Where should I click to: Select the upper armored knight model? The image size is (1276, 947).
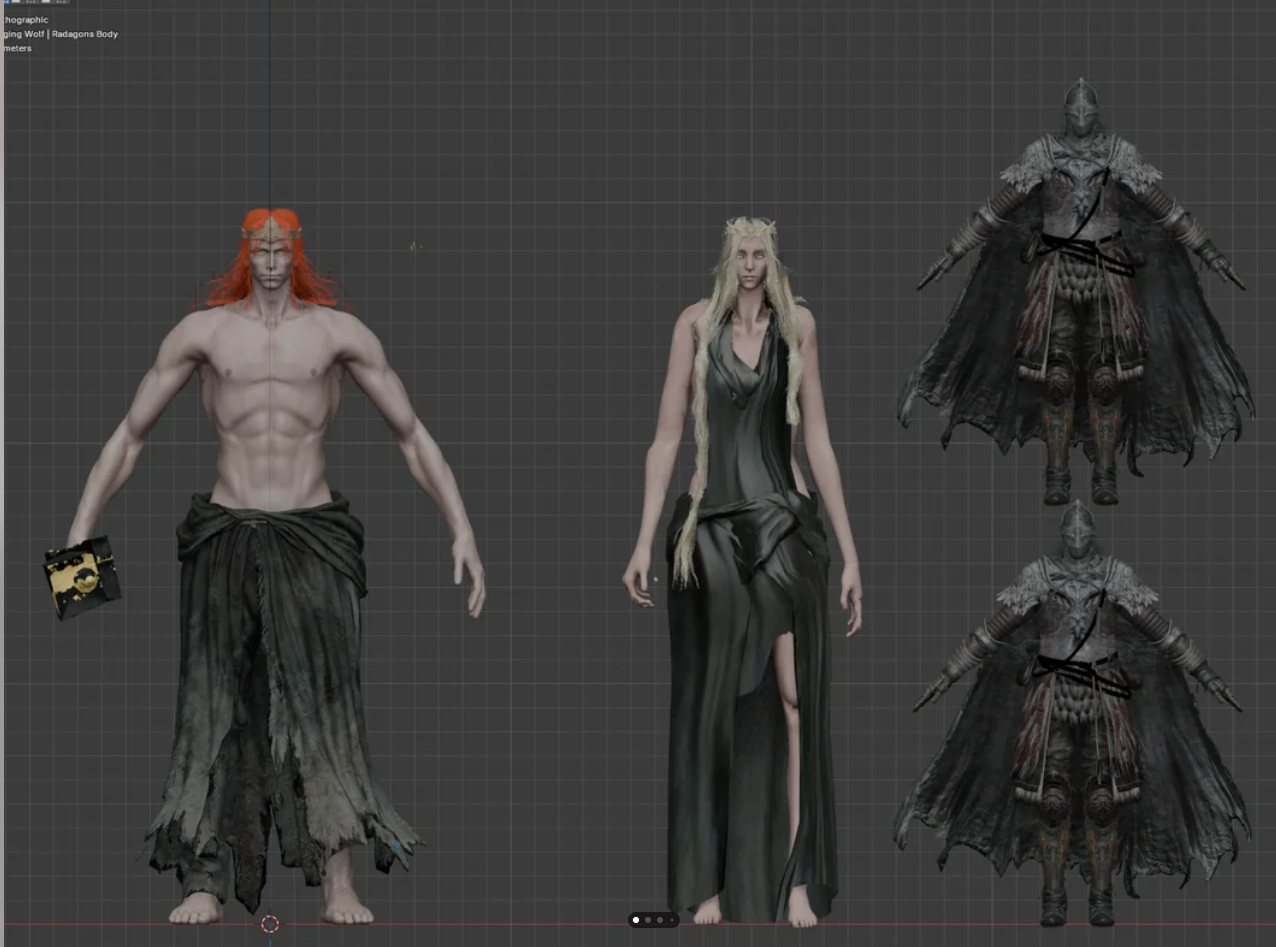point(1076,290)
